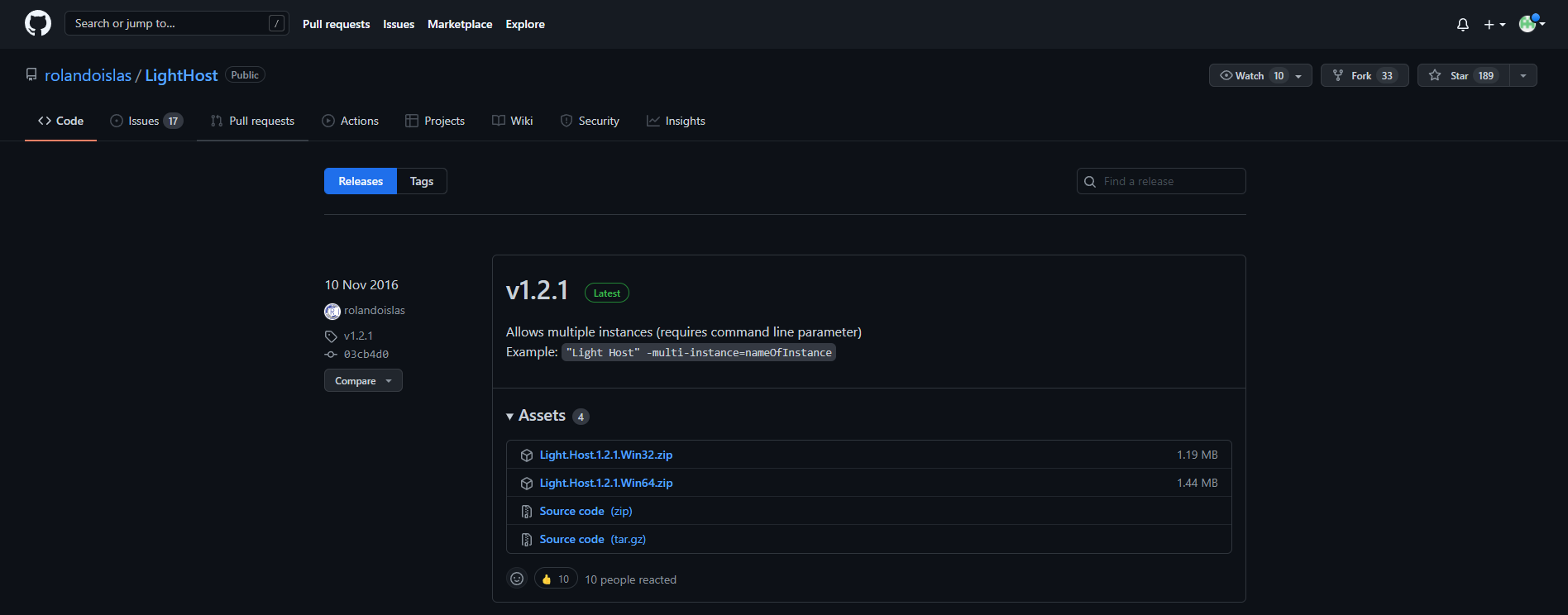Open rolandoislas owner profile link
The width and height of the screenshot is (1568, 615).
(88, 75)
